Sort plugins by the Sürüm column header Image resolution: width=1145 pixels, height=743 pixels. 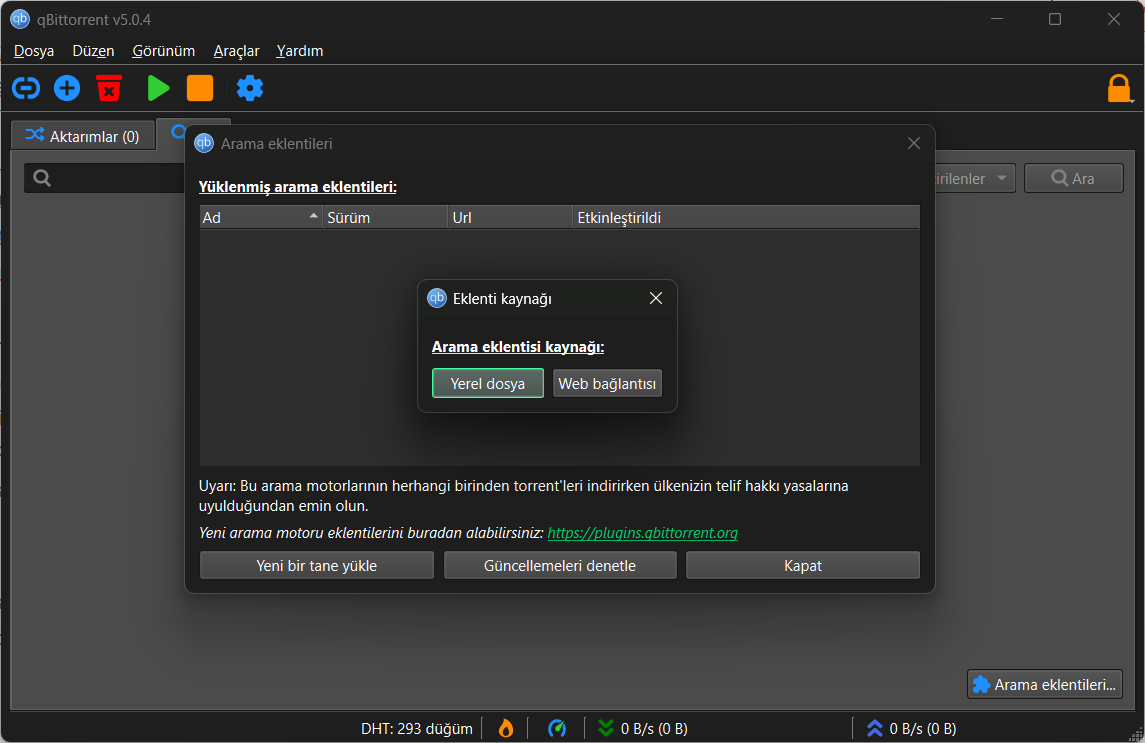point(385,218)
